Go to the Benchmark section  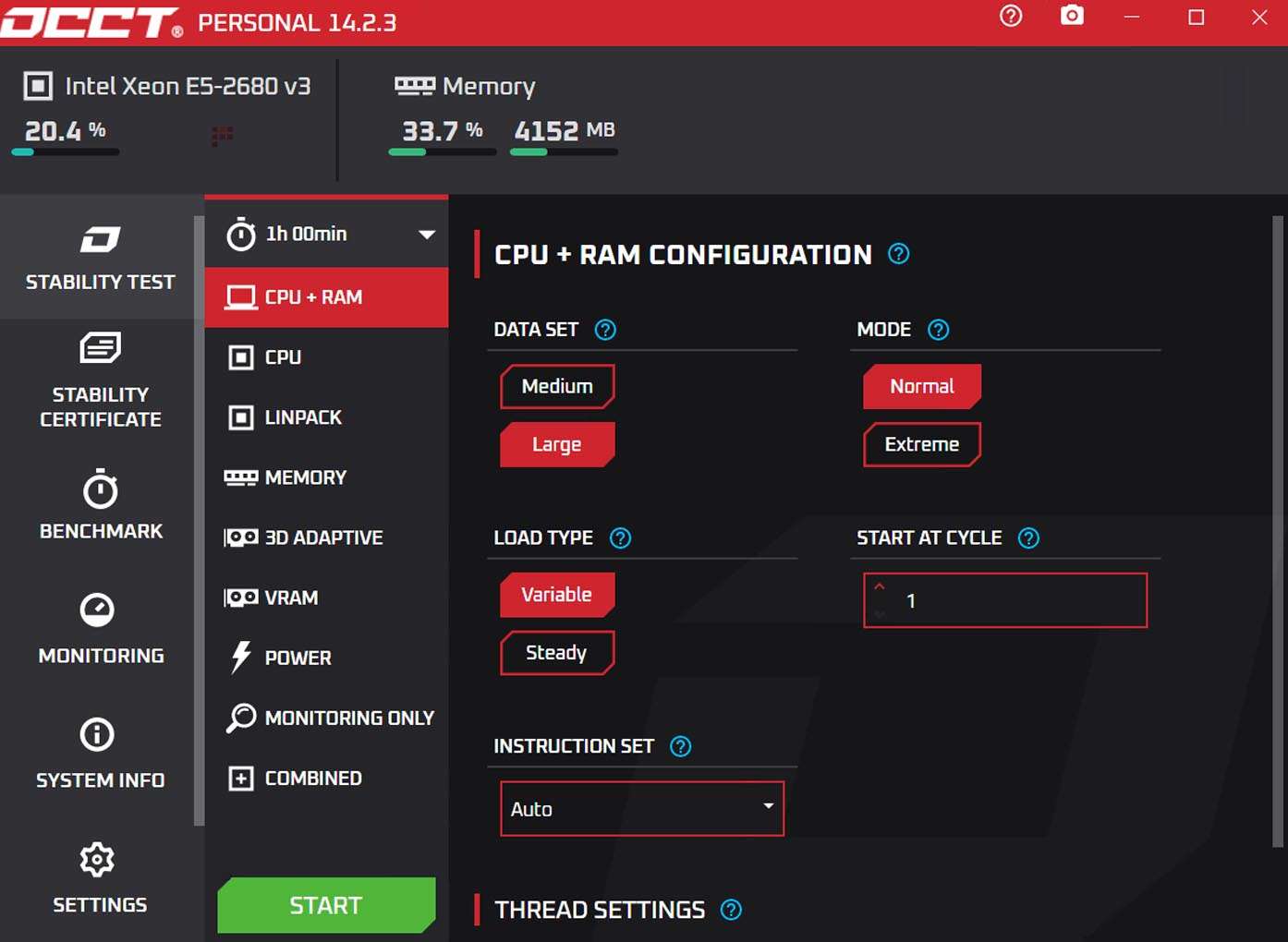100,504
